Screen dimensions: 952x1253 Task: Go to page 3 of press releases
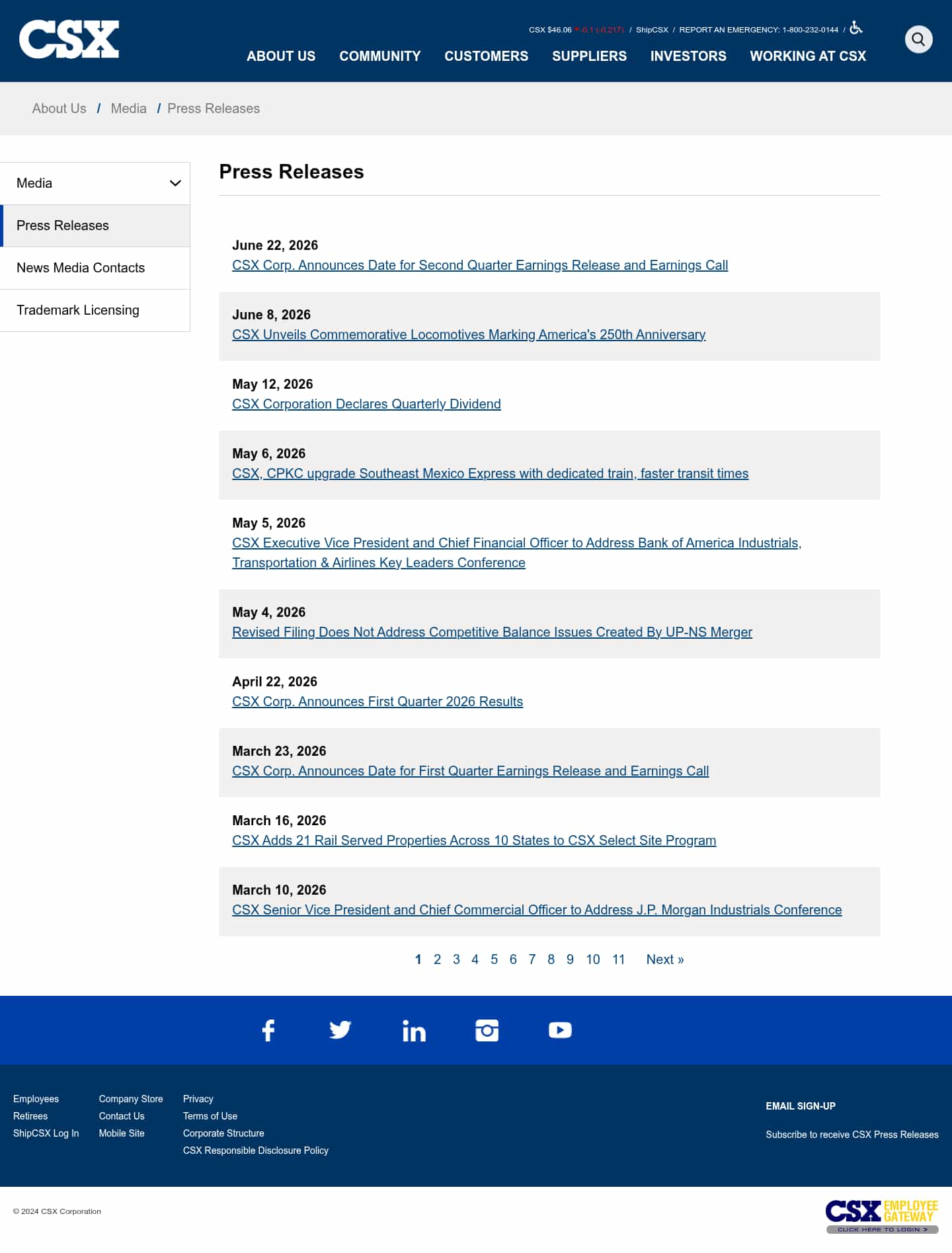tap(456, 959)
